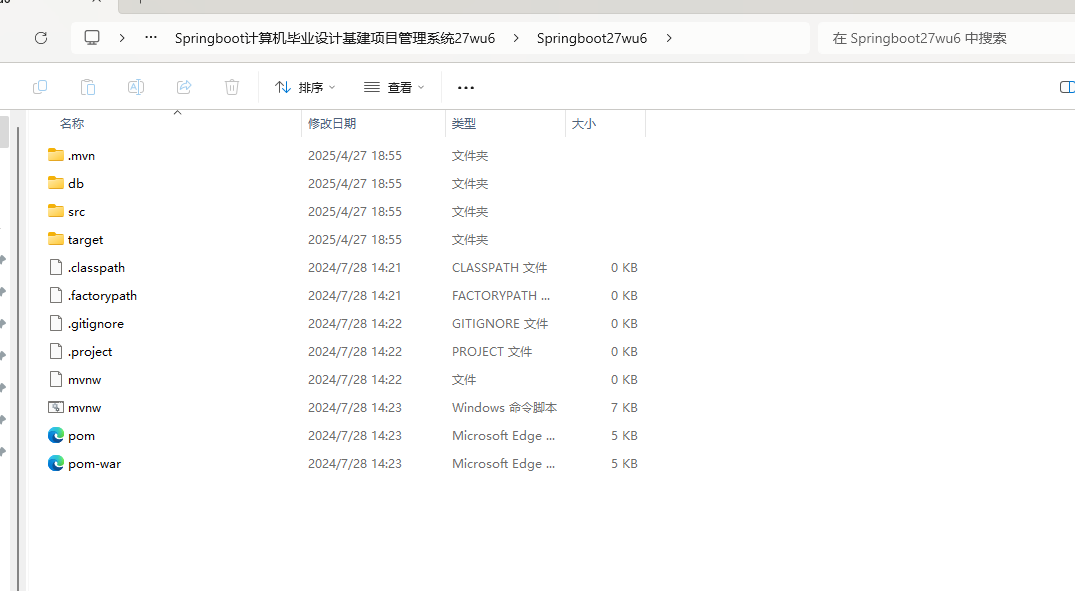Click the Edge icon beside the pom file
Image resolution: width=1075 pixels, height=591 pixels.
tap(56, 435)
